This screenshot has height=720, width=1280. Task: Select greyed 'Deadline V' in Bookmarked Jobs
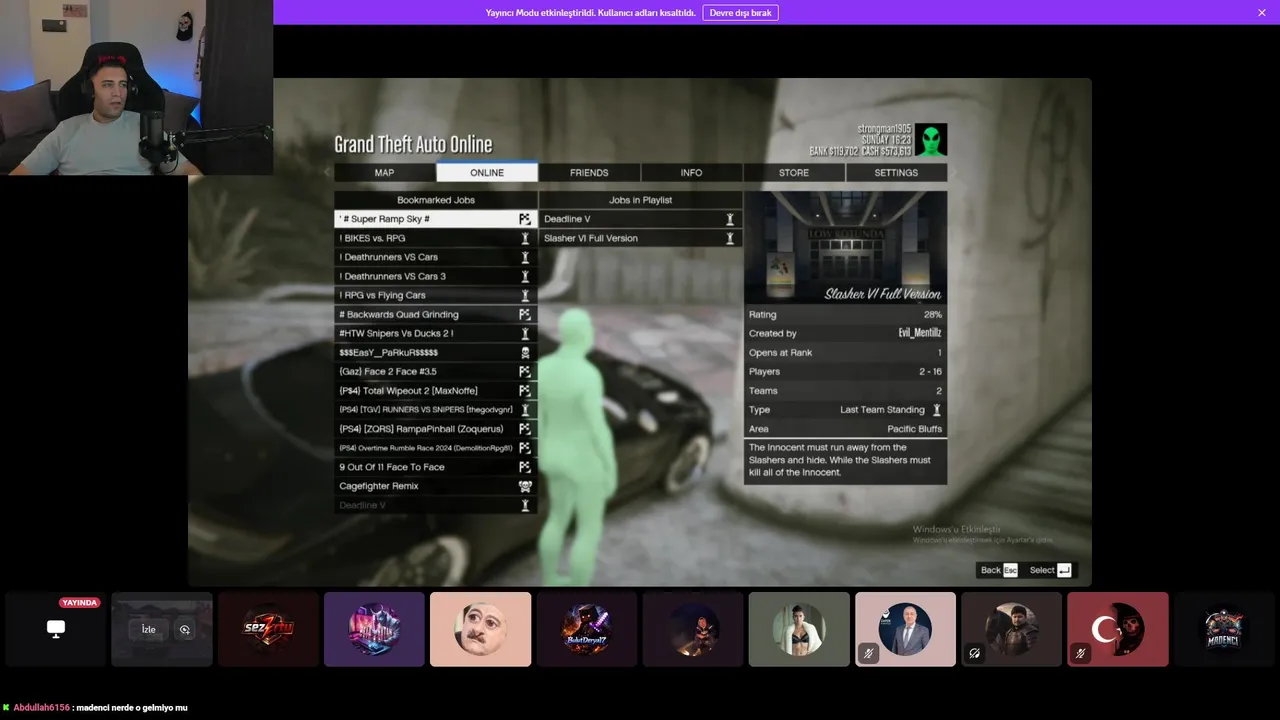coord(435,505)
